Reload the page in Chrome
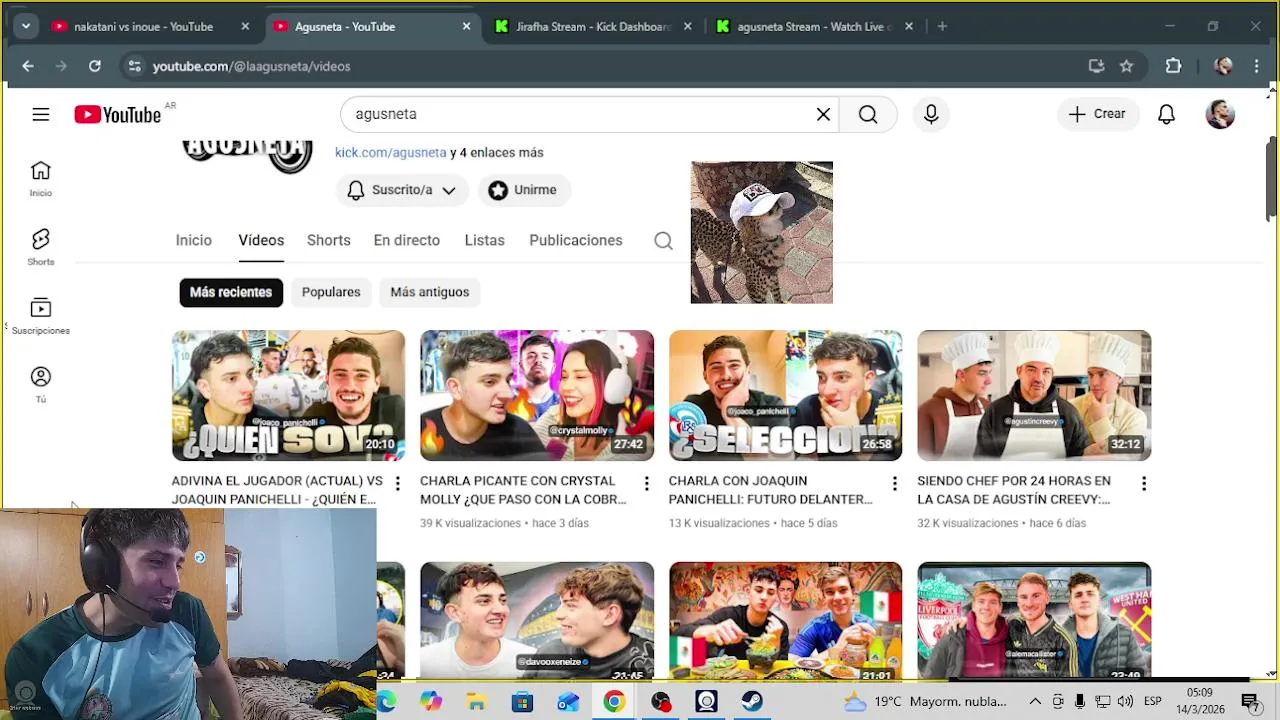Viewport: 1280px width, 720px height. [x=94, y=66]
